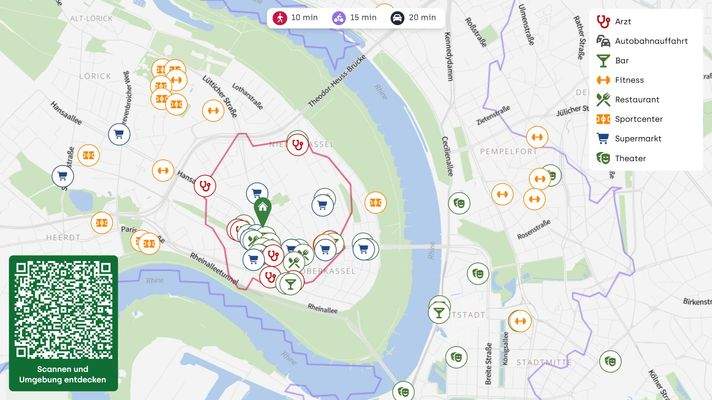The height and width of the screenshot is (400, 712).
Task: Click the fitness marker near Pempelfort label
Action: [537, 137]
